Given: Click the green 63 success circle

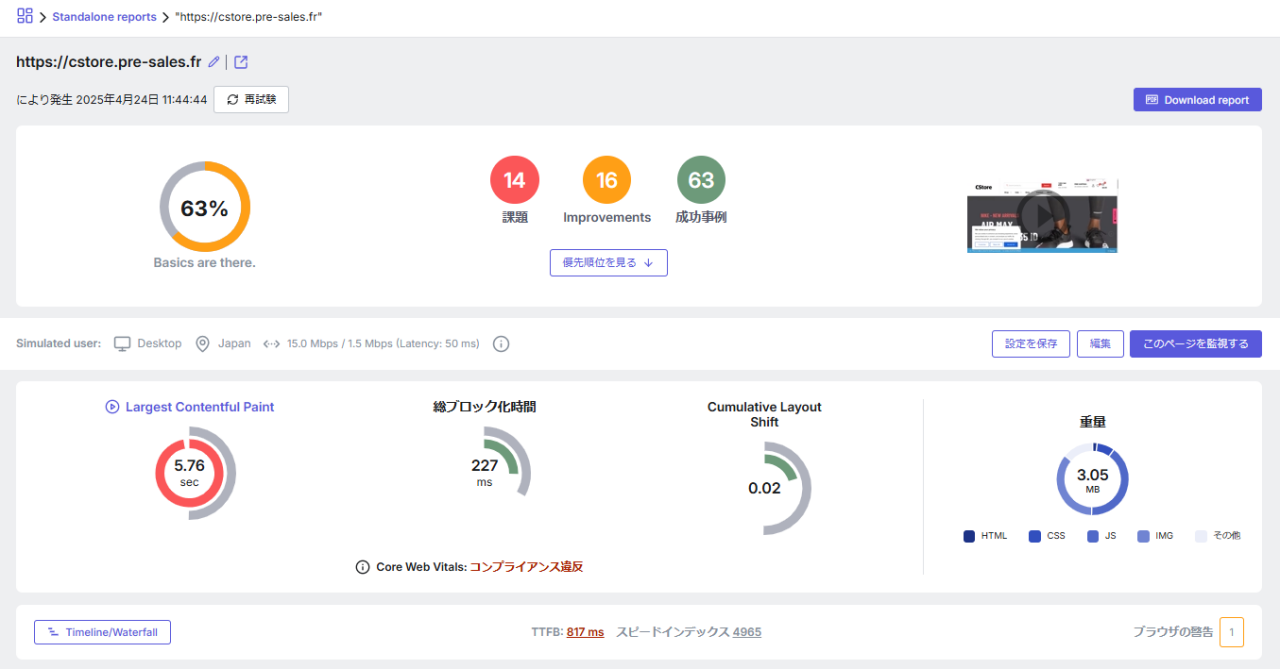Looking at the screenshot, I should (701, 180).
